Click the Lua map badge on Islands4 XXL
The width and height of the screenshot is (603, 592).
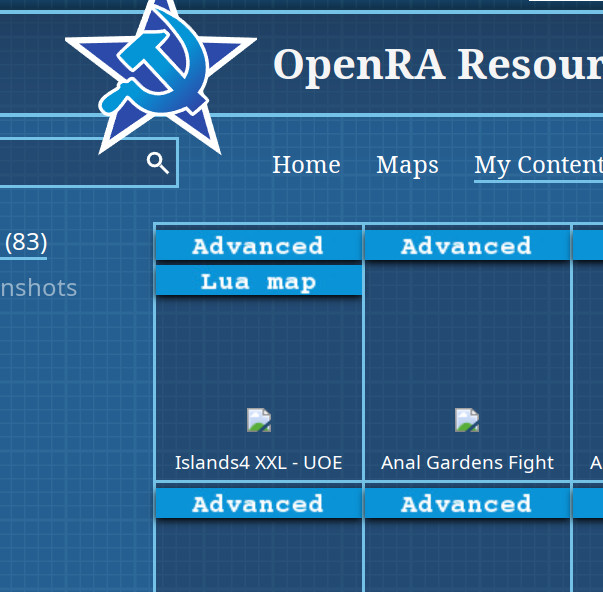point(258,282)
